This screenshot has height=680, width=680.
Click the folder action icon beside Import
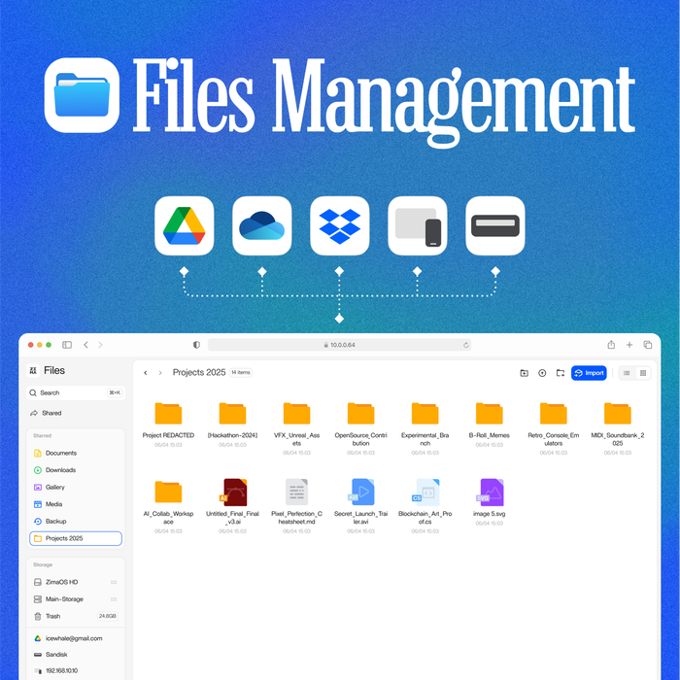[560, 373]
